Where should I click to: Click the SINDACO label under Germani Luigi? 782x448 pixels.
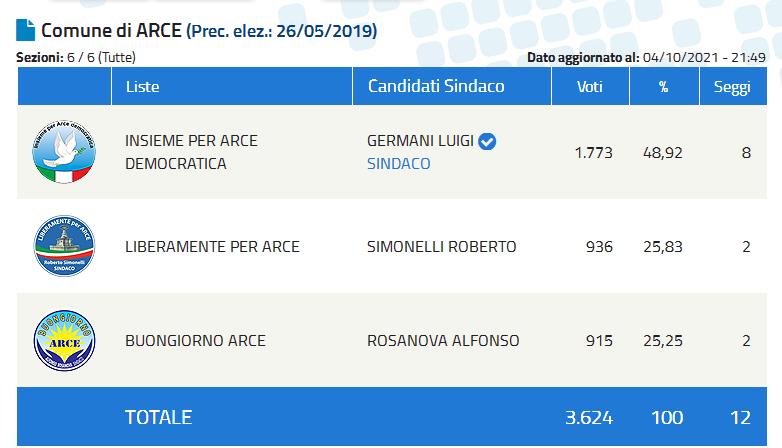[399, 163]
